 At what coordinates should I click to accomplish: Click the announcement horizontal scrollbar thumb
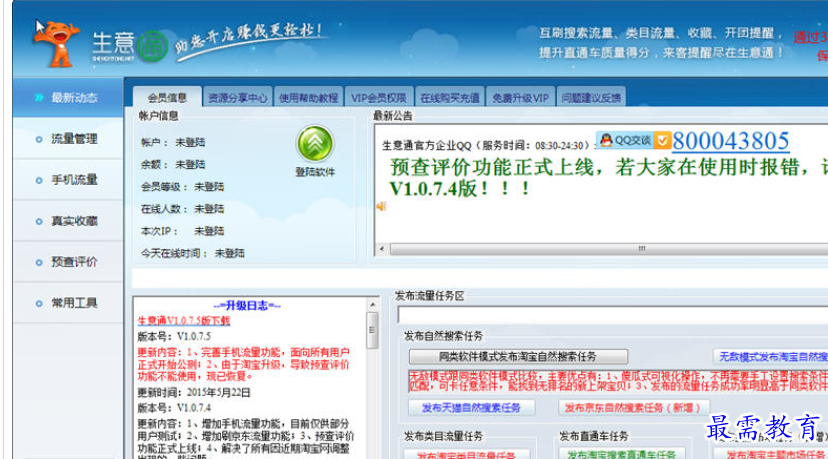coord(609,249)
